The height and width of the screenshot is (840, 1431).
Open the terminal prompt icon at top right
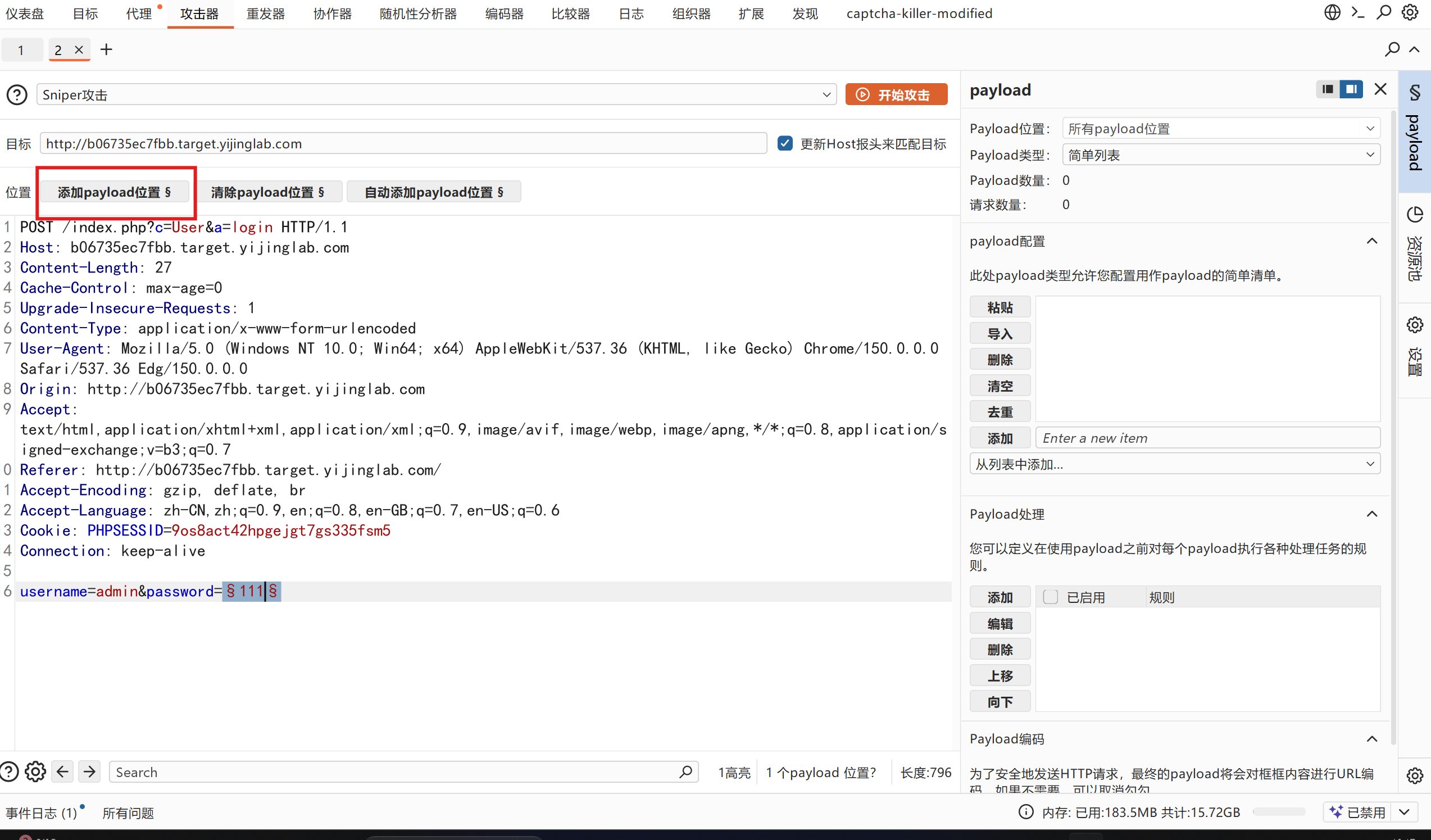1358,12
